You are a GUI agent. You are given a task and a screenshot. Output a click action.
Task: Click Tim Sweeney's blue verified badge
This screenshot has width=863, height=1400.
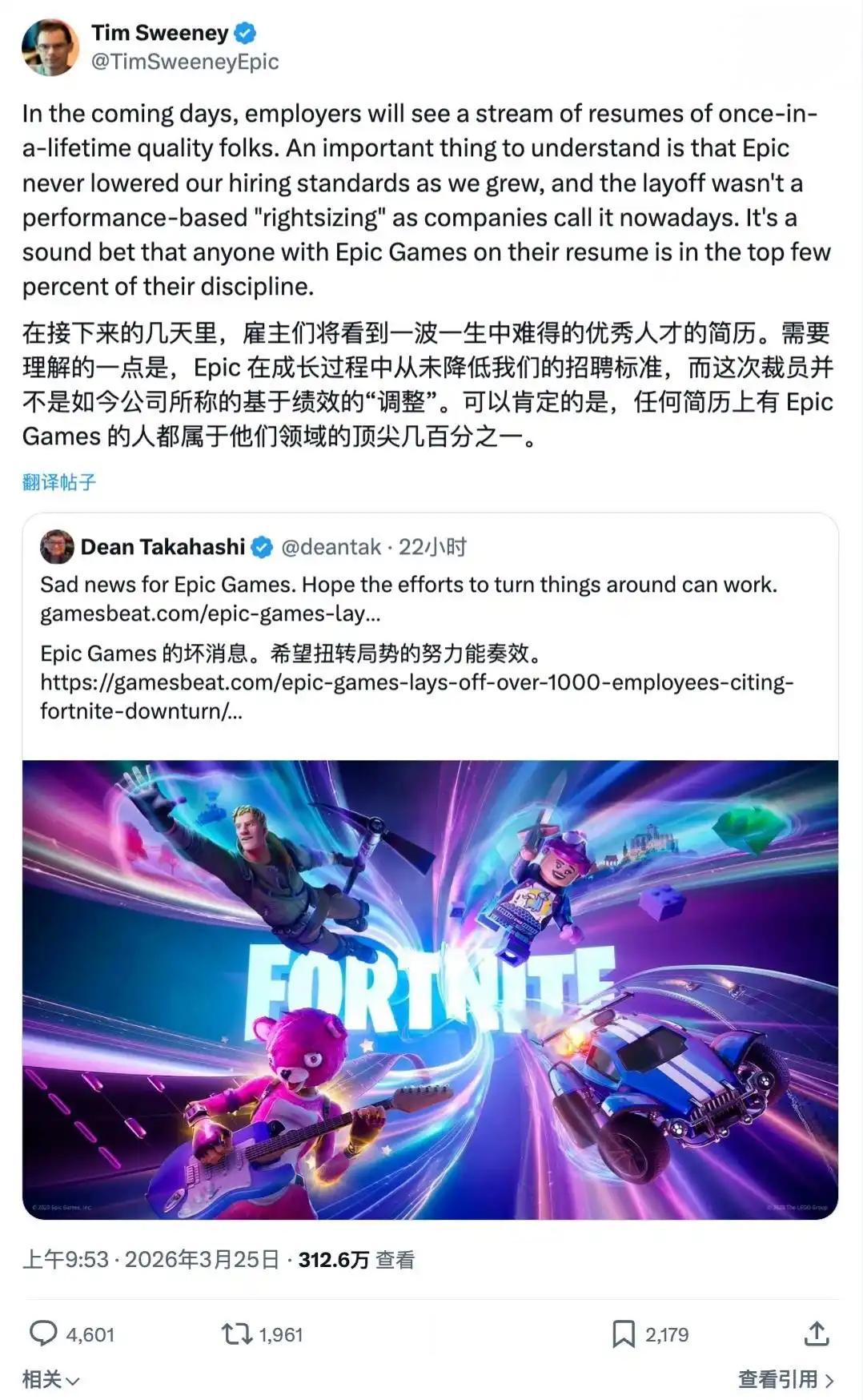click(245, 33)
